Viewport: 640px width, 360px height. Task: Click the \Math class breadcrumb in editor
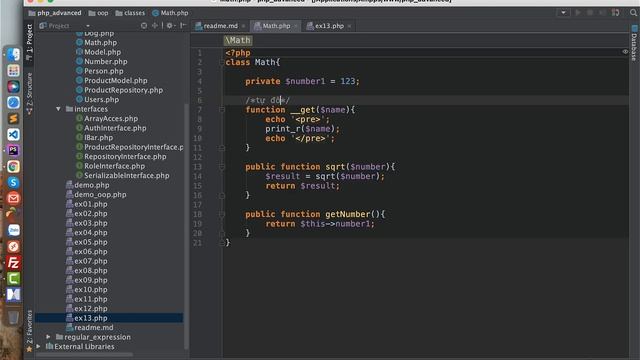(238, 40)
